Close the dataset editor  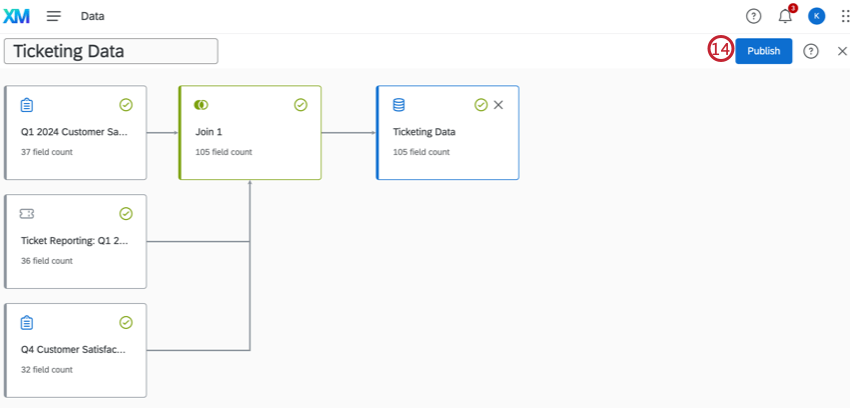click(x=842, y=51)
